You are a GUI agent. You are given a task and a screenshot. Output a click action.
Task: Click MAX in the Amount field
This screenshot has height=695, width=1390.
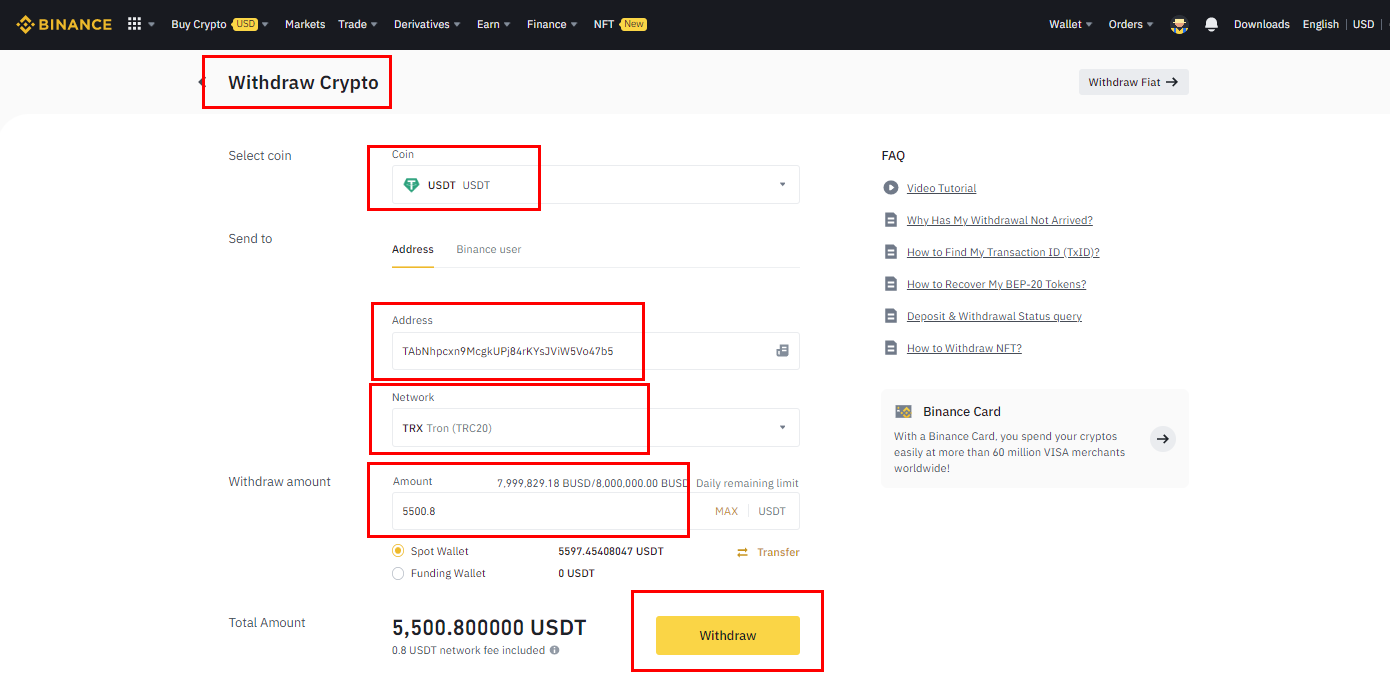pos(726,511)
